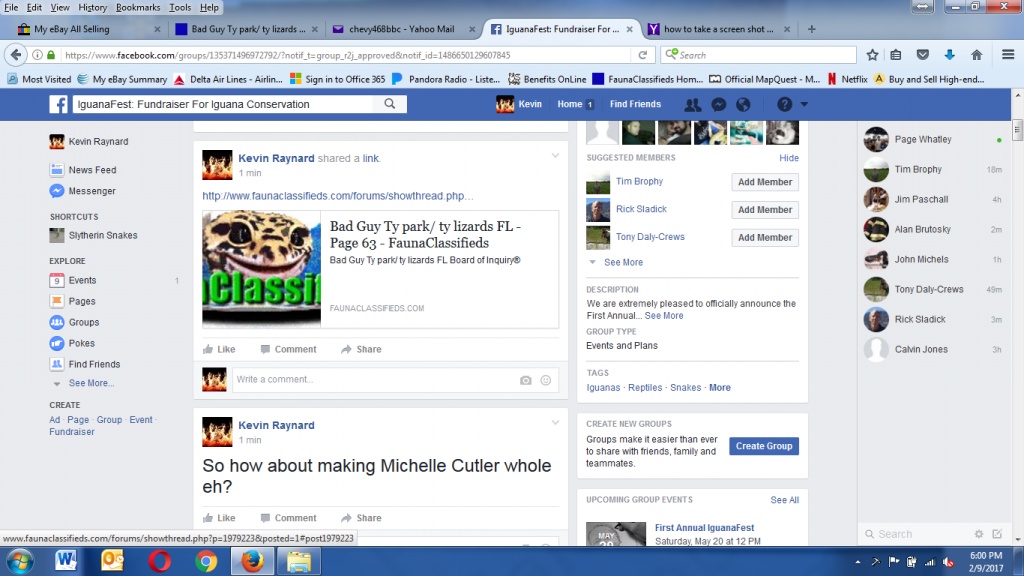This screenshot has width=1024, height=576.
Task: Open Outlook from the taskbar
Action: point(112,562)
